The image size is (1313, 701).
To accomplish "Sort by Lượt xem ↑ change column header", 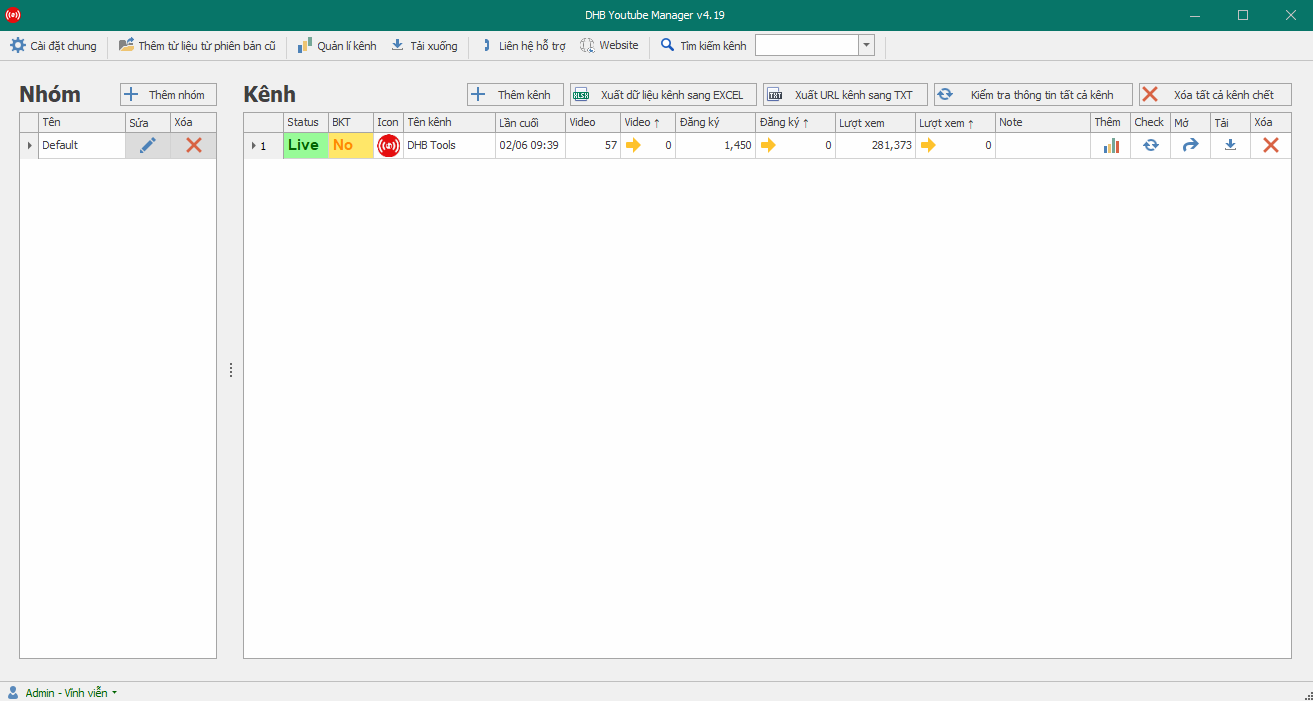I will (x=955, y=122).
